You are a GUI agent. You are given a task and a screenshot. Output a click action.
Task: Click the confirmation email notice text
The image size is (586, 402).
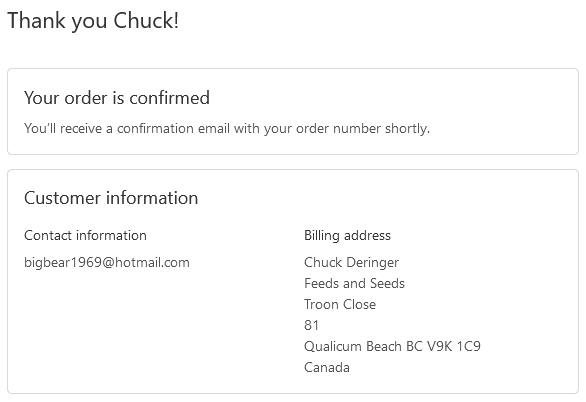[227, 129]
